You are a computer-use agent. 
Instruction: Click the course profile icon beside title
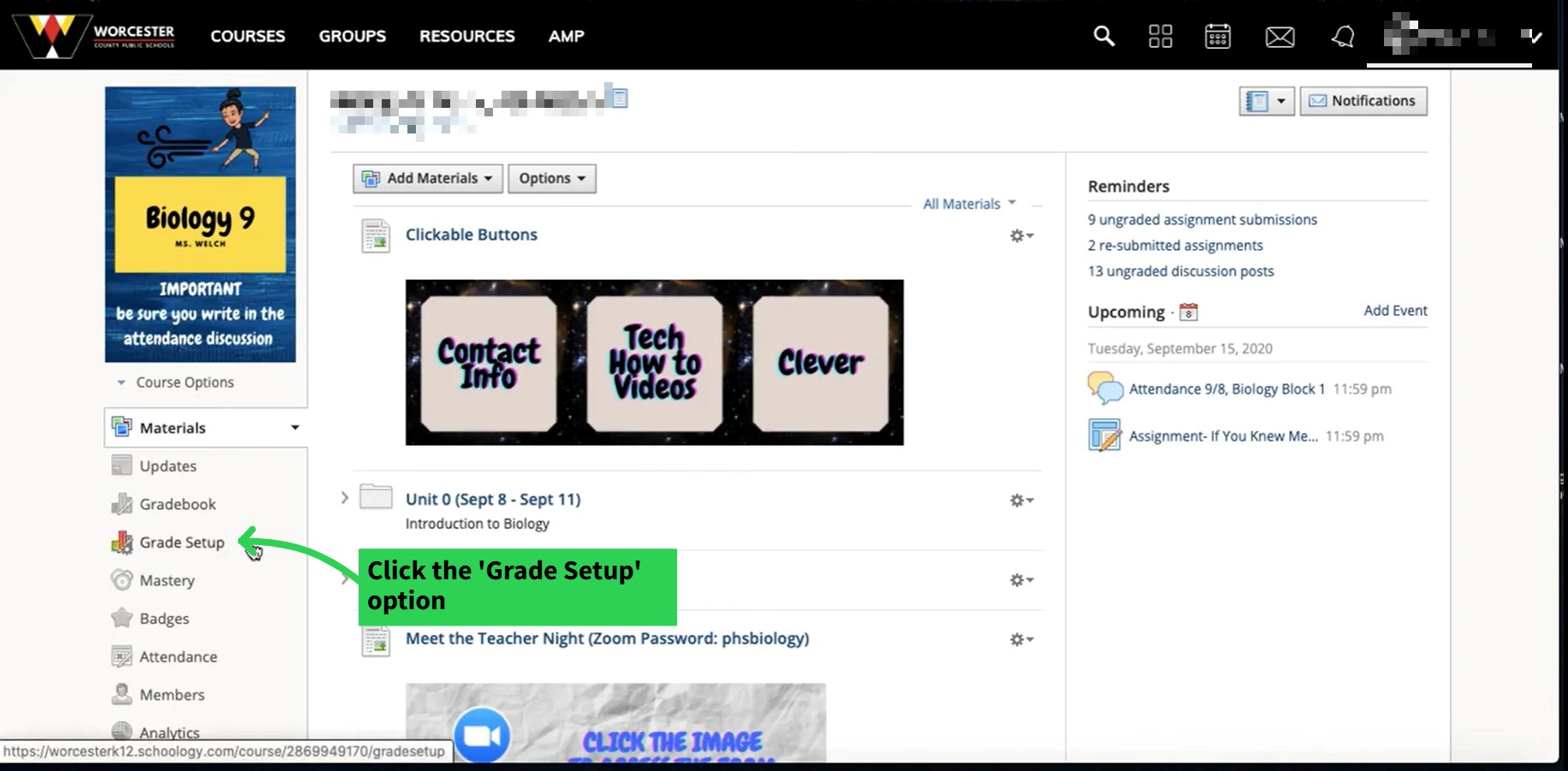coord(620,98)
